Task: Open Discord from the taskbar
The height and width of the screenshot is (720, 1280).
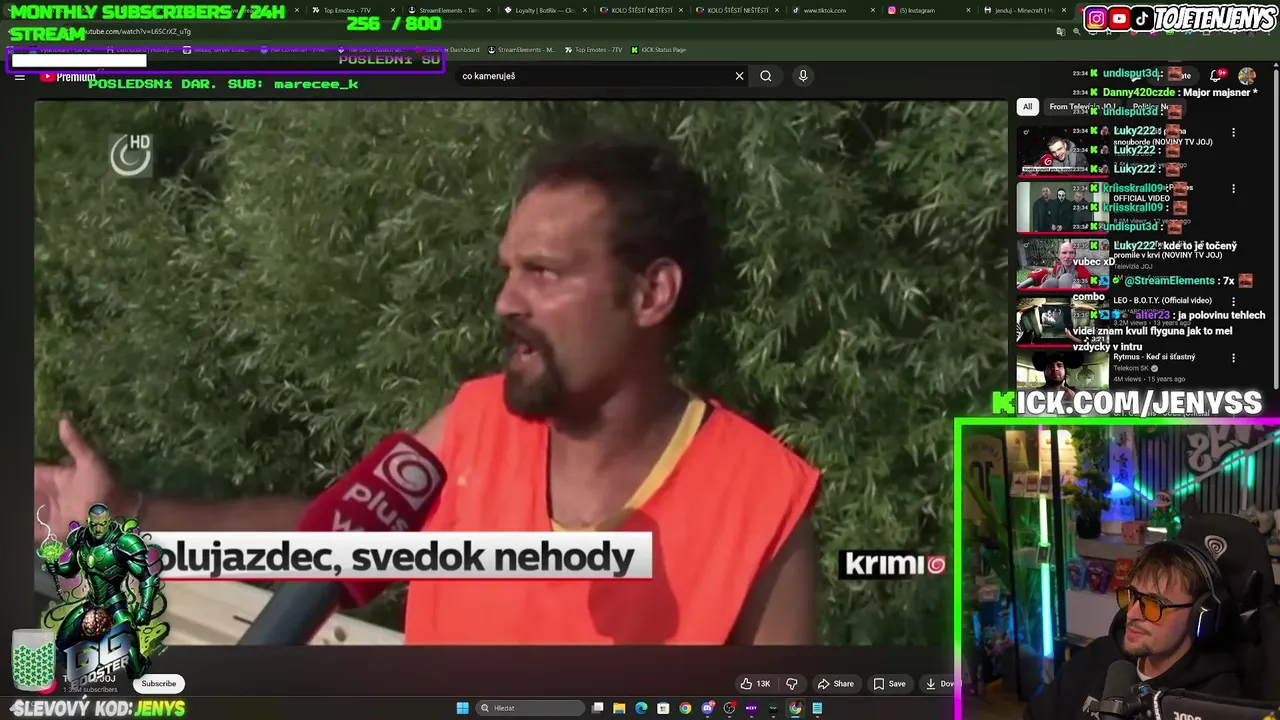Action: tap(707, 708)
